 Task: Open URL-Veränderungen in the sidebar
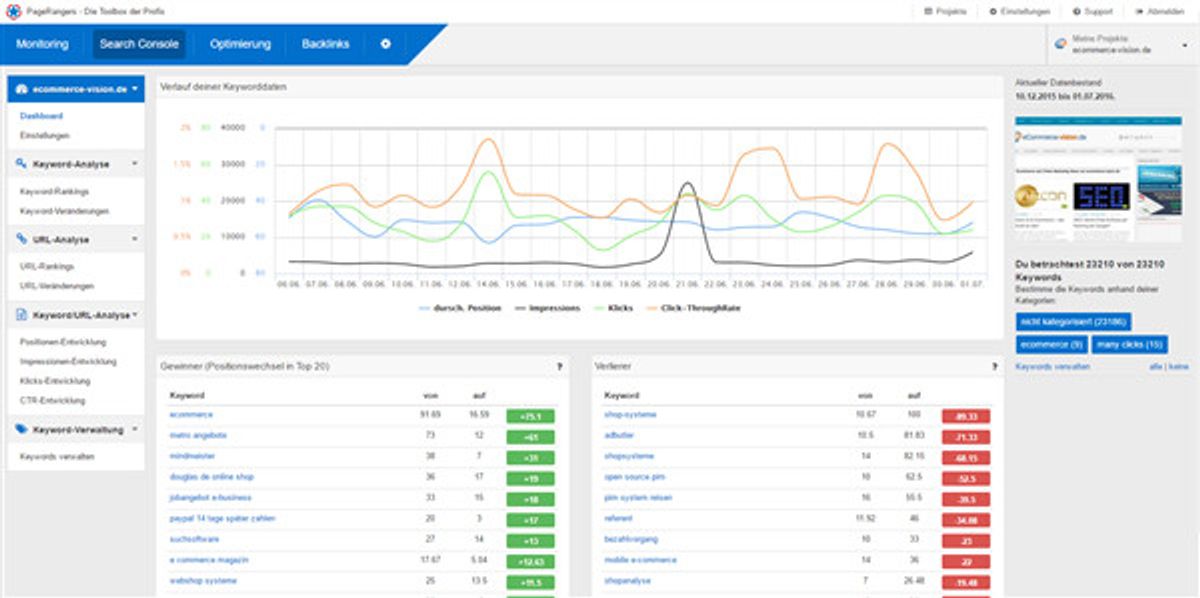(57, 286)
